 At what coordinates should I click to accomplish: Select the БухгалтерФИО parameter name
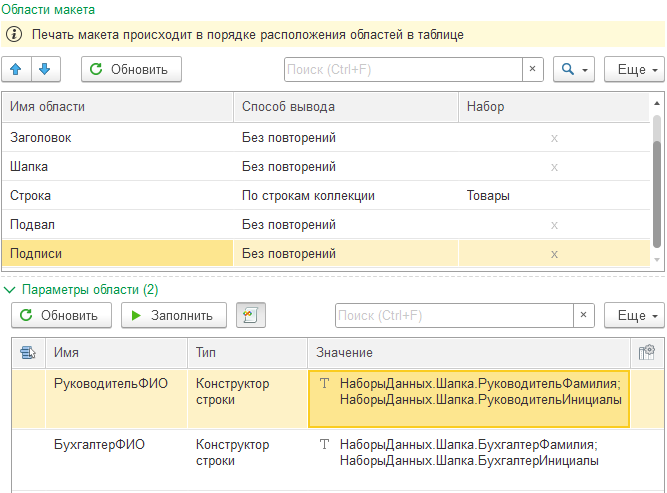click(x=99, y=445)
